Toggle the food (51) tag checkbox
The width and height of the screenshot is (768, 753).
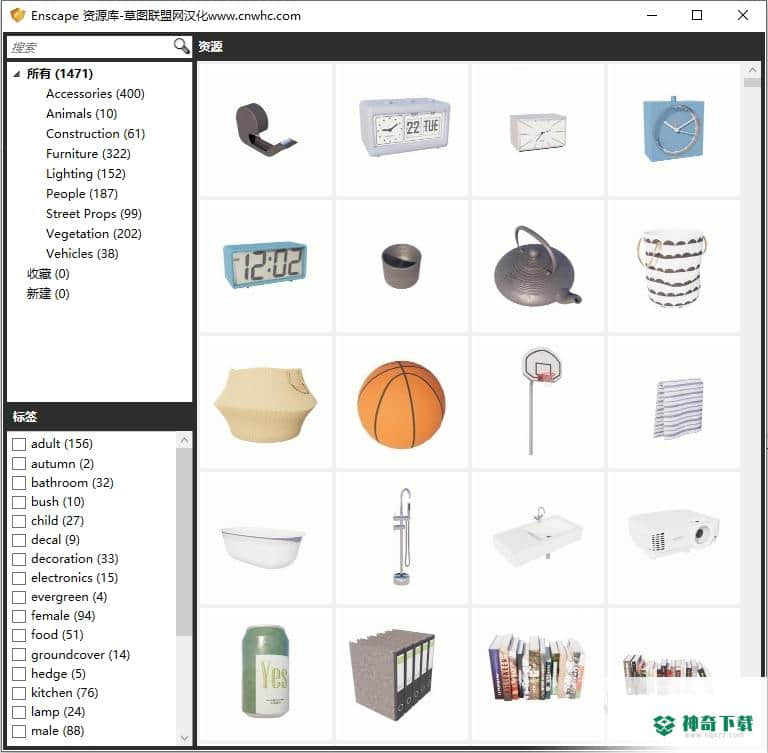[19, 635]
